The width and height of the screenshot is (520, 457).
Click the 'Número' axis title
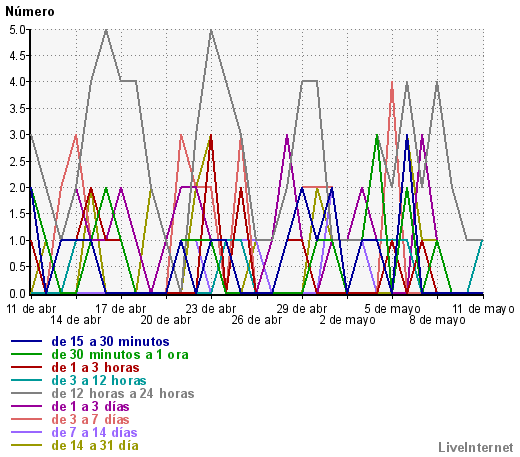coord(30,12)
